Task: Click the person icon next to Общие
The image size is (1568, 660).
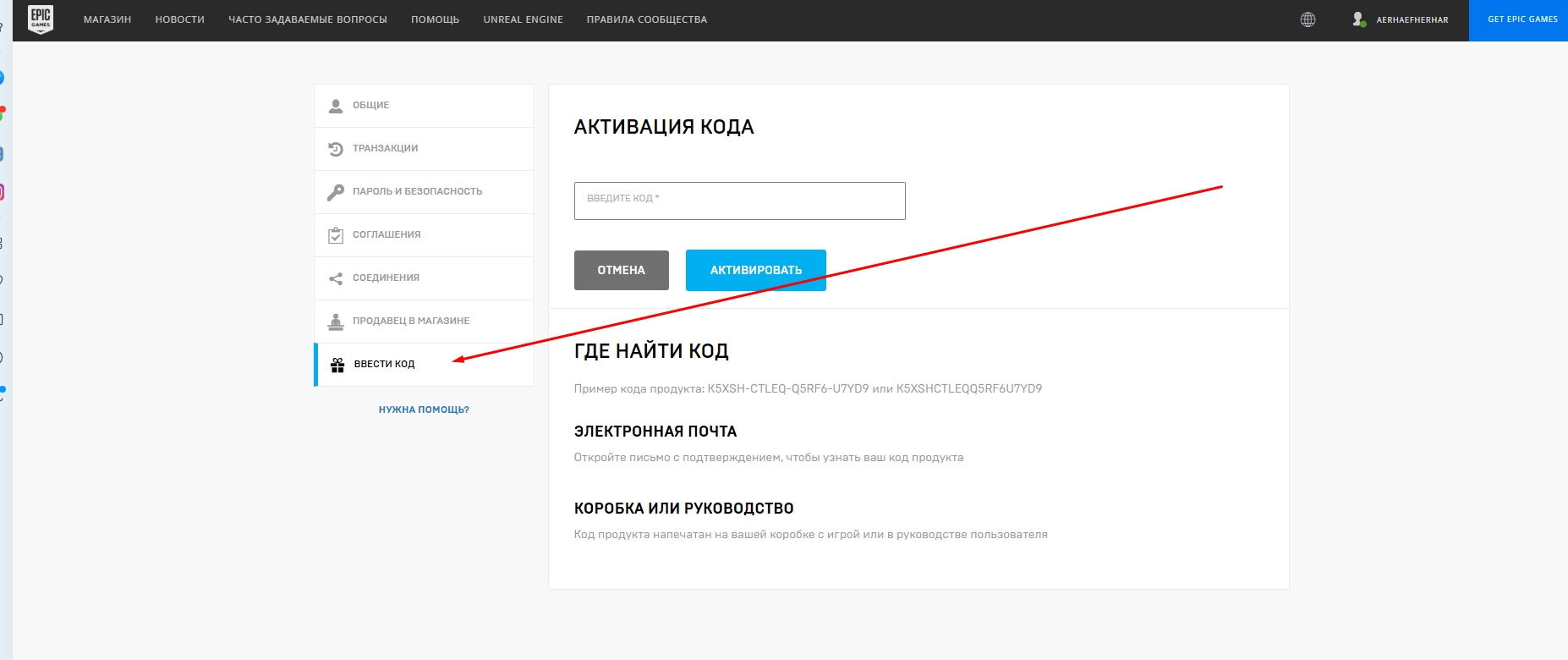Action: click(336, 106)
